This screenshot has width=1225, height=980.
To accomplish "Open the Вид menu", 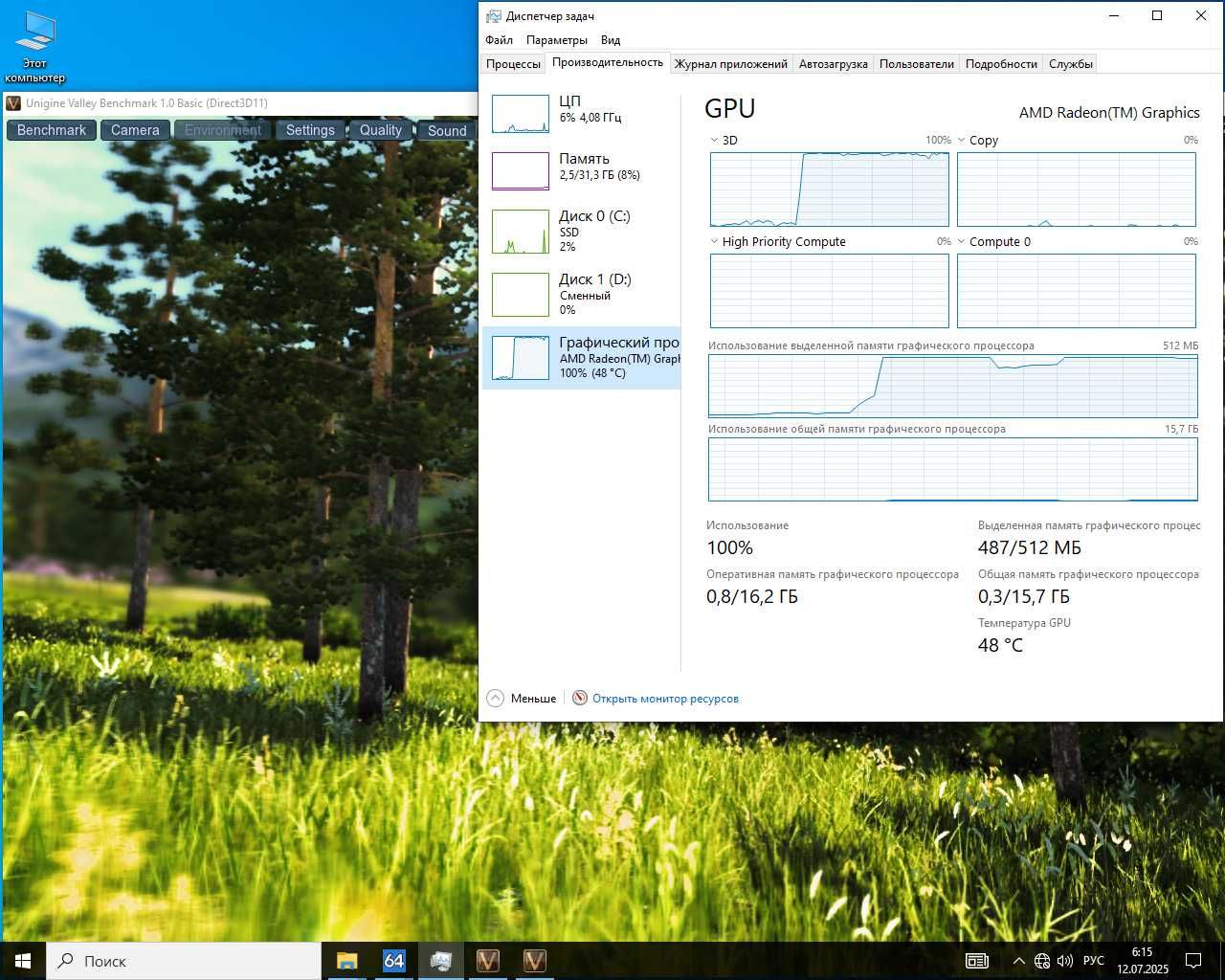I will point(611,40).
